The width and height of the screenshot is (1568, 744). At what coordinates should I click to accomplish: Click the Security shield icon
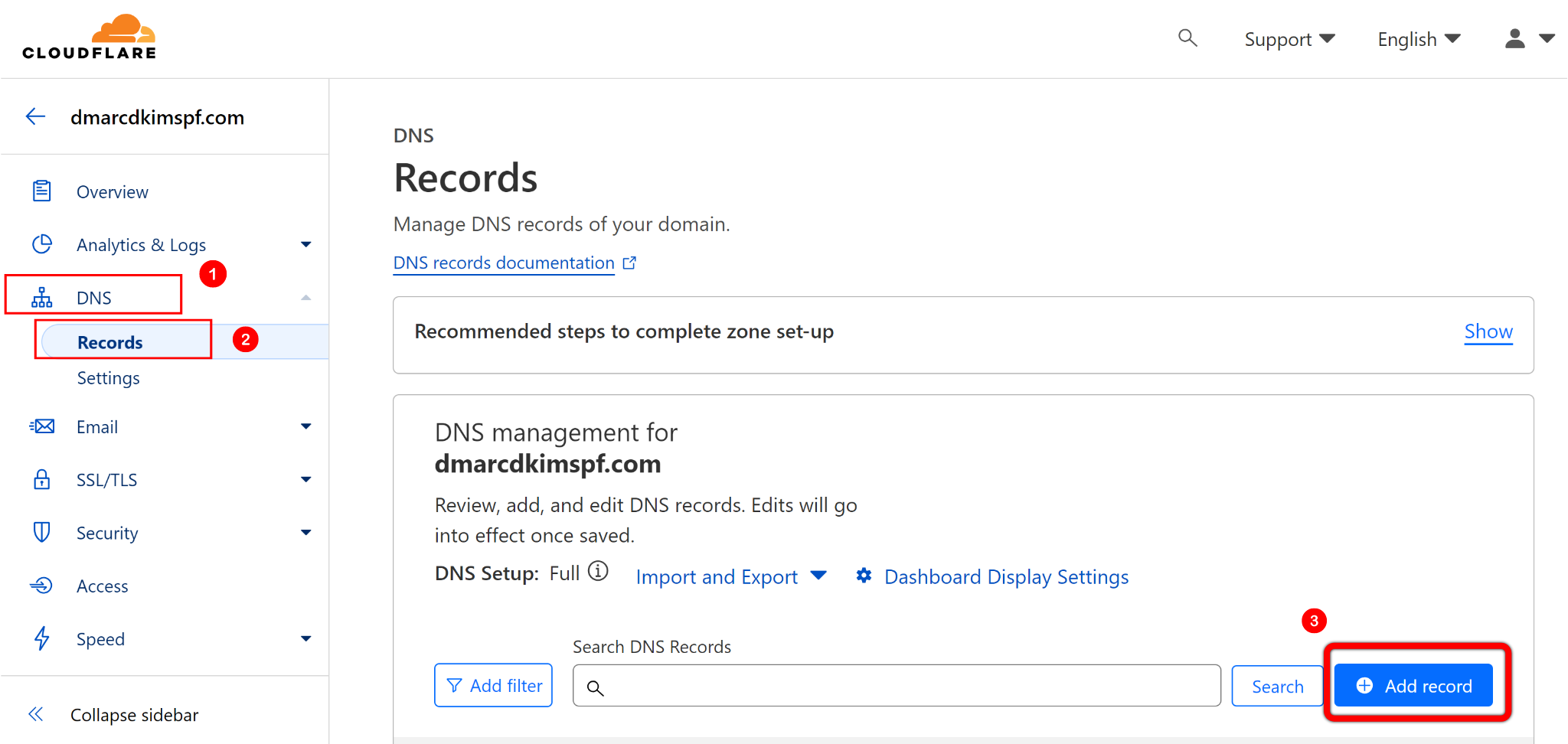click(x=42, y=532)
